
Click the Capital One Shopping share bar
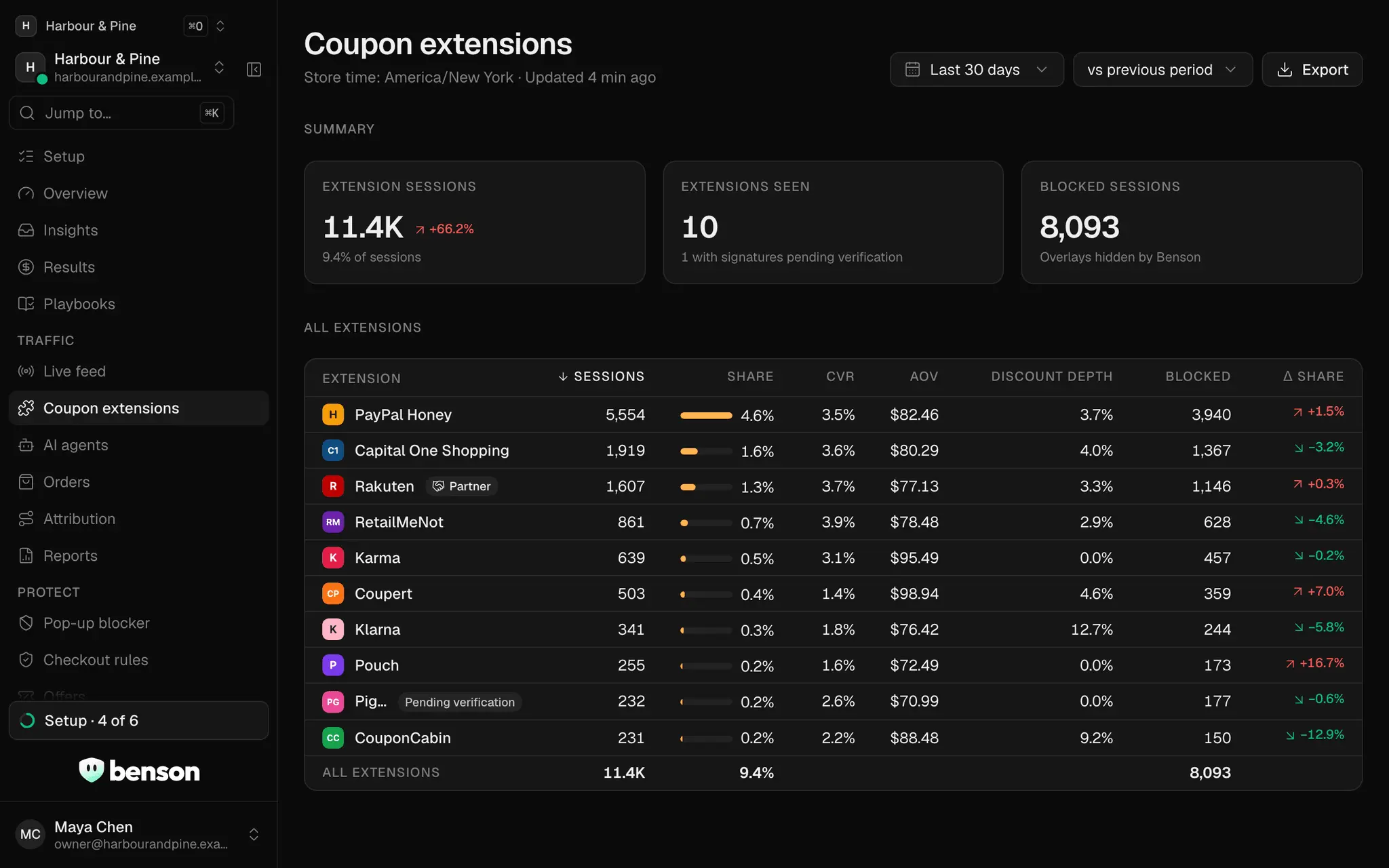tap(706, 451)
